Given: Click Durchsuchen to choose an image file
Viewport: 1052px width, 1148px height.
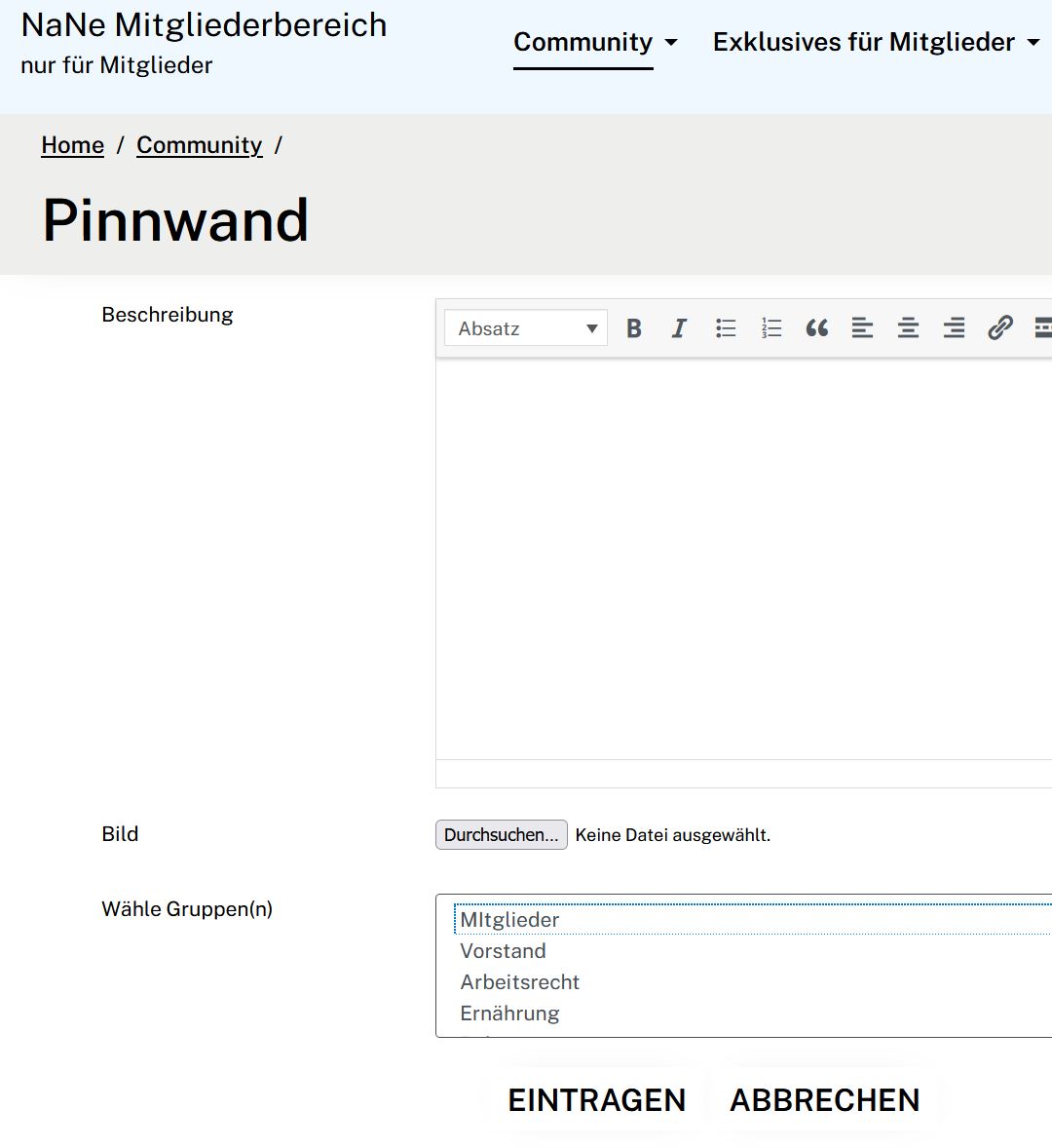Looking at the screenshot, I should tap(501, 834).
